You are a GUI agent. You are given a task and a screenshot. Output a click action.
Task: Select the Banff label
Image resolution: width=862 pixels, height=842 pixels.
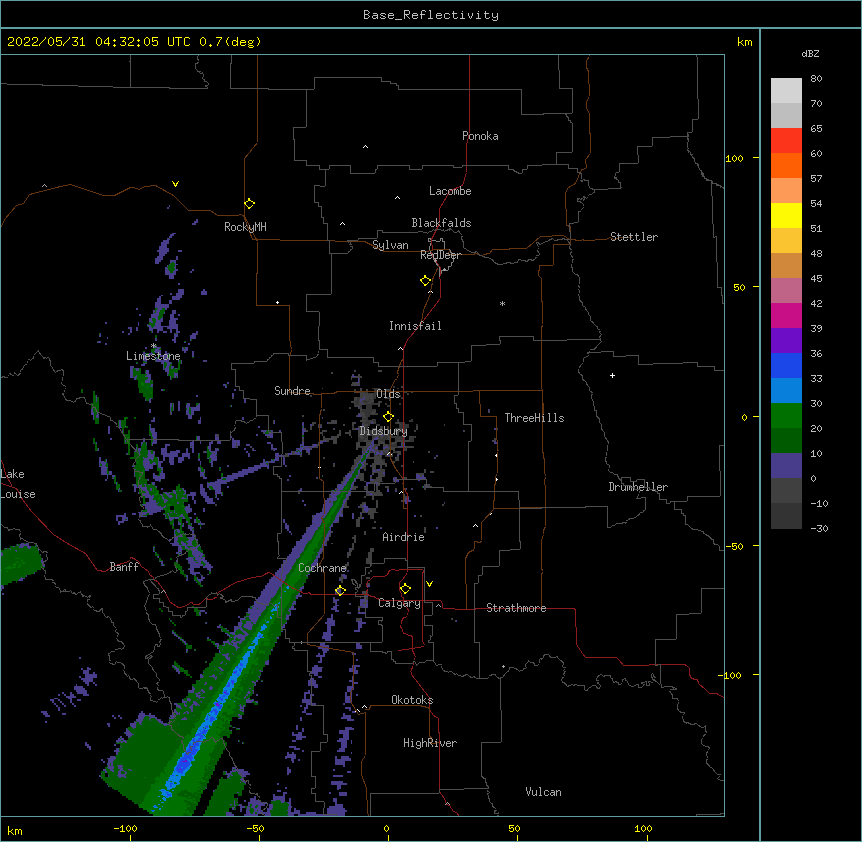(x=124, y=567)
